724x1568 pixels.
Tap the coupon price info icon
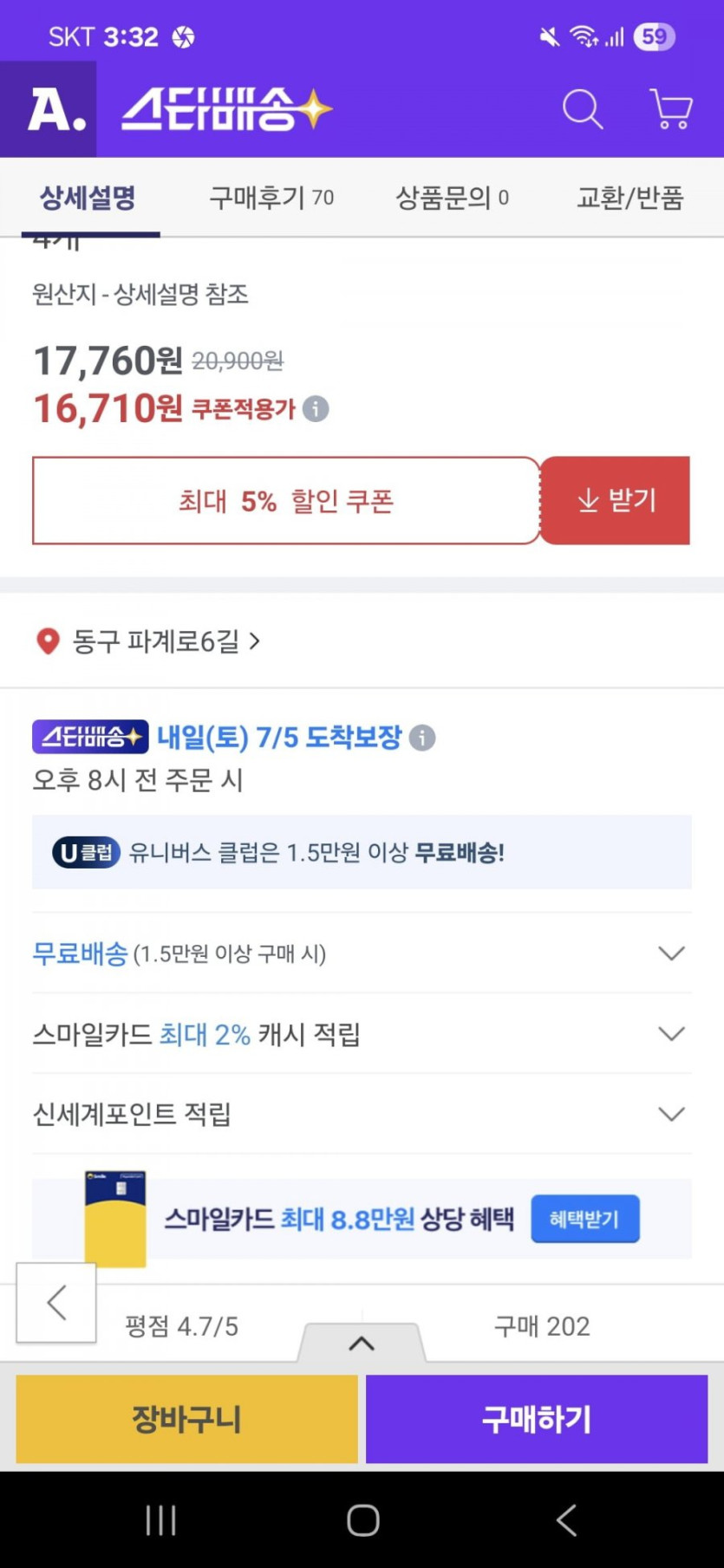pyautogui.click(x=316, y=409)
